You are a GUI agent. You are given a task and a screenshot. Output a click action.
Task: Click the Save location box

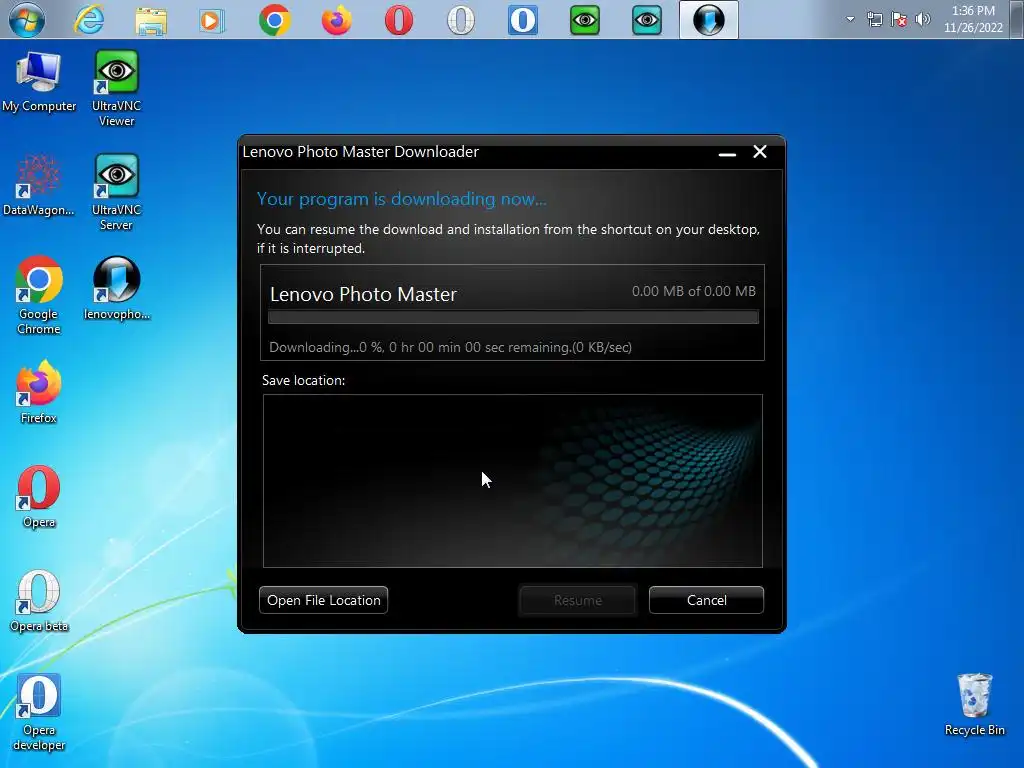click(x=513, y=481)
